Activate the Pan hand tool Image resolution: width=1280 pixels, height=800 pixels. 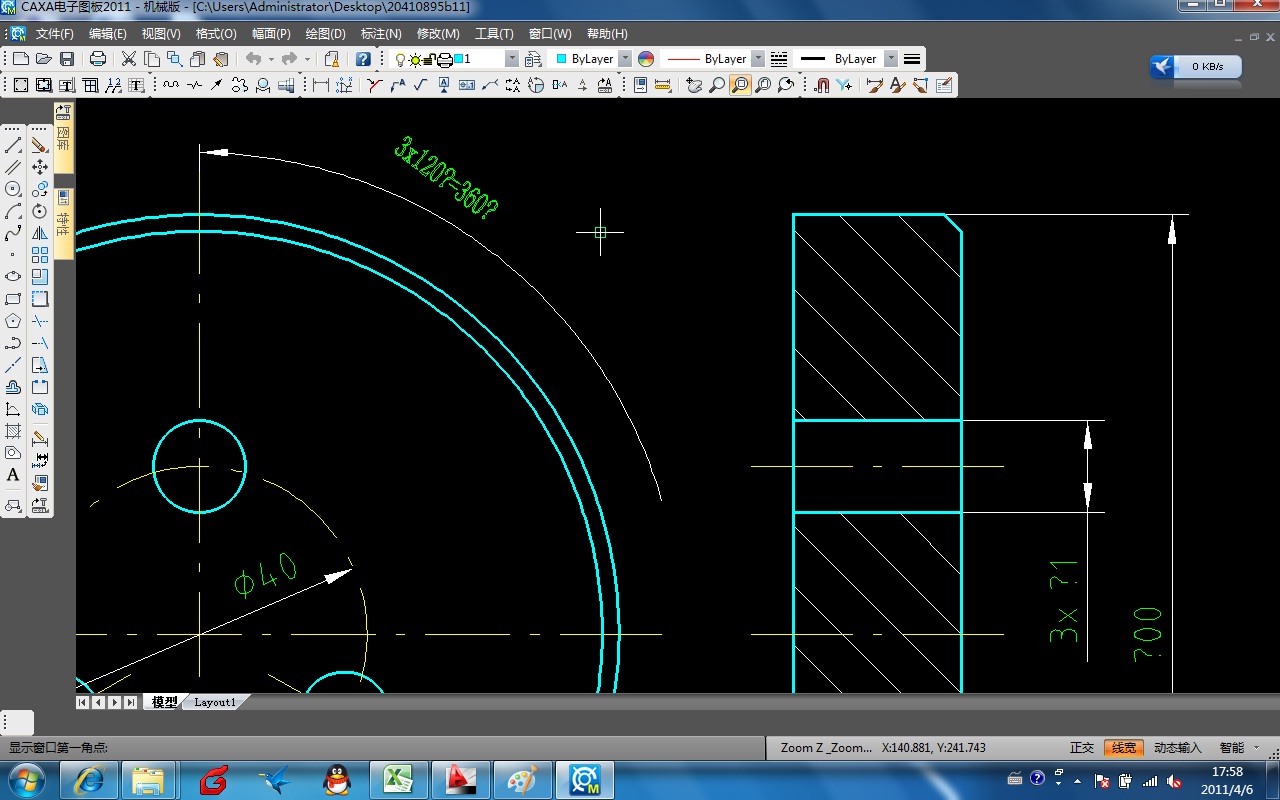[693, 86]
